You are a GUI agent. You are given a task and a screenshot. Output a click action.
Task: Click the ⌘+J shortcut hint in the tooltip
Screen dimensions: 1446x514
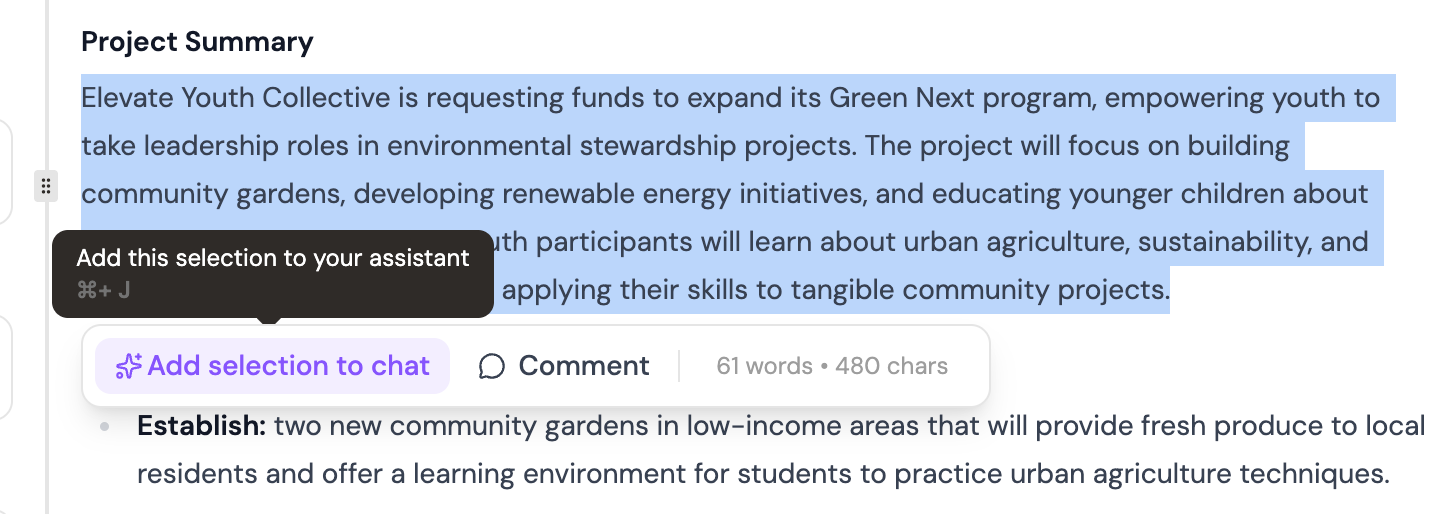tap(103, 290)
